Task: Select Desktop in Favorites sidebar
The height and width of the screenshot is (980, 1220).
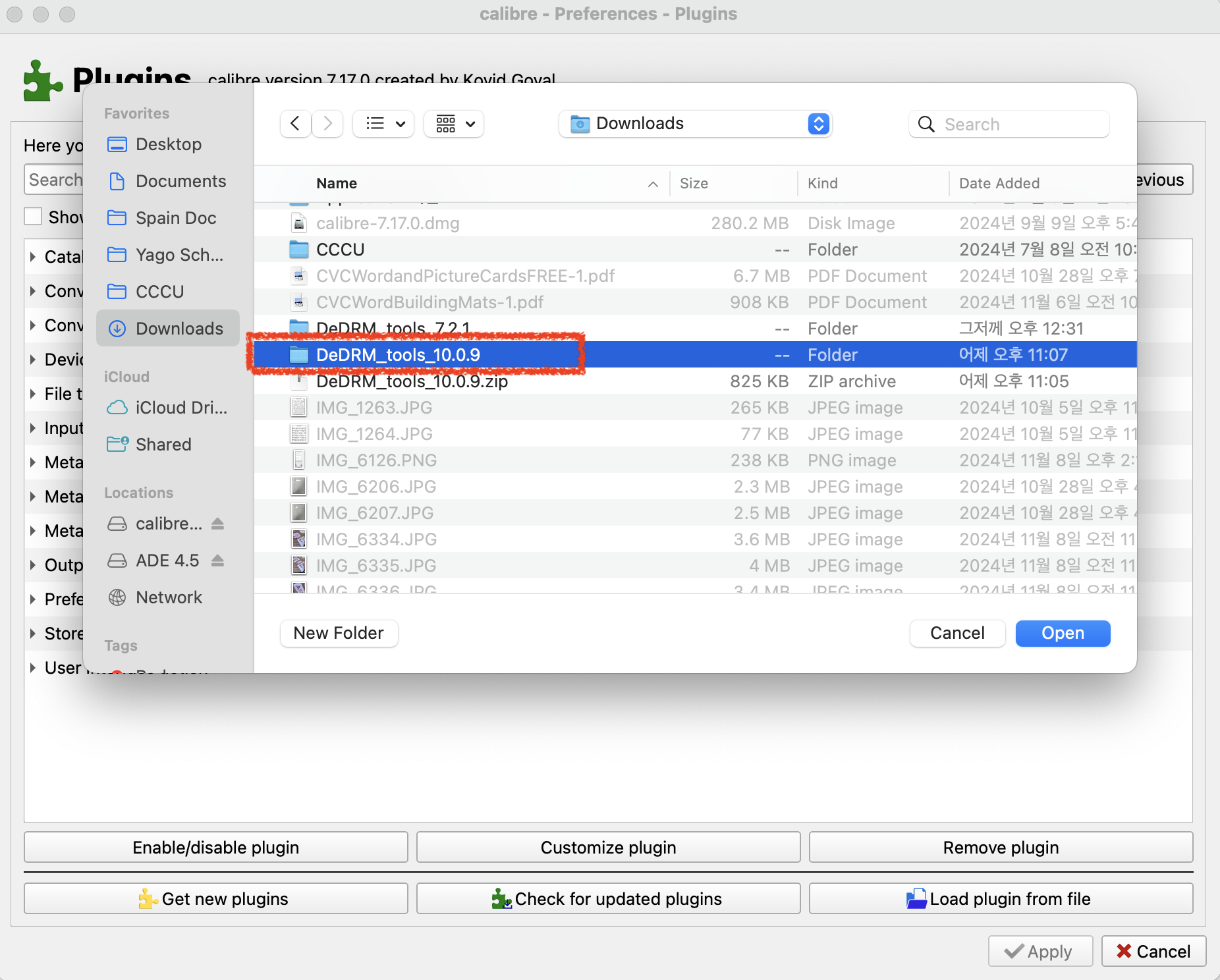Action: pos(167,144)
